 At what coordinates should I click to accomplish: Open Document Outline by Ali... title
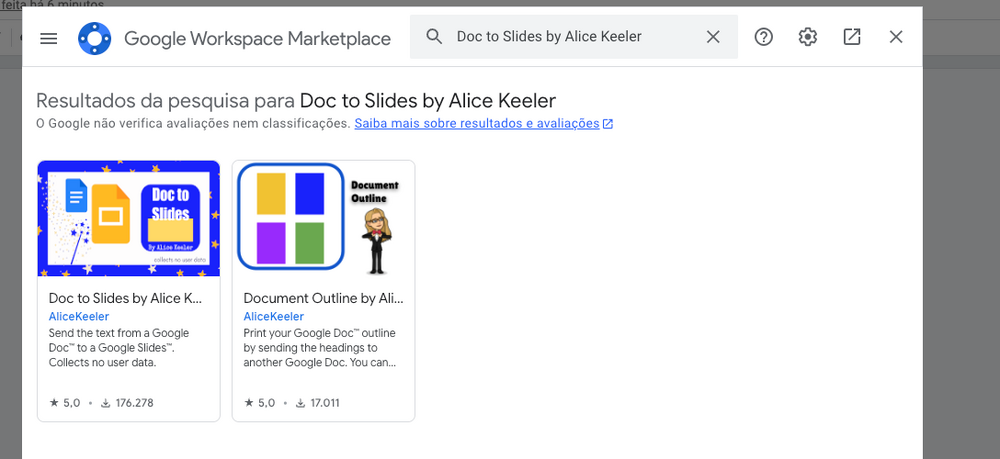click(323, 298)
